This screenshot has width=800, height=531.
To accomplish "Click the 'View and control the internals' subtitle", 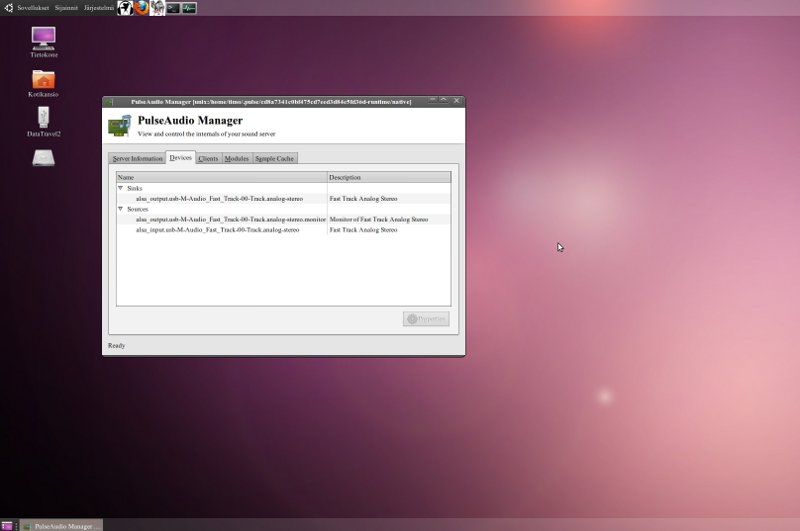I will click(206, 134).
